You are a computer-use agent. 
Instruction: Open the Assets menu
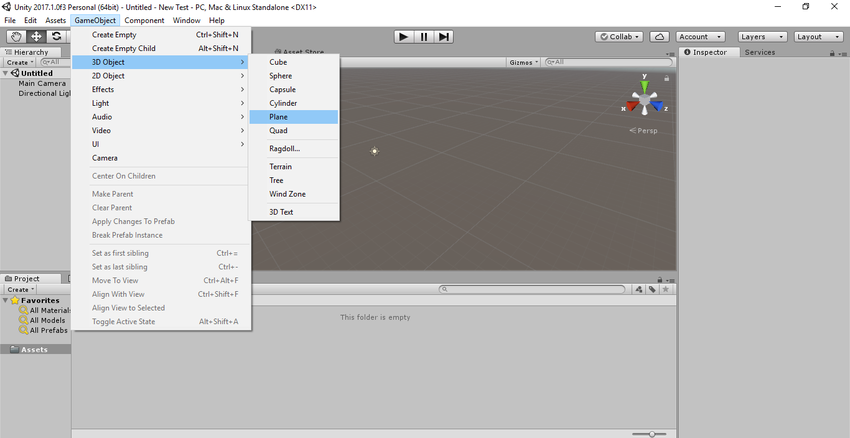[55, 20]
